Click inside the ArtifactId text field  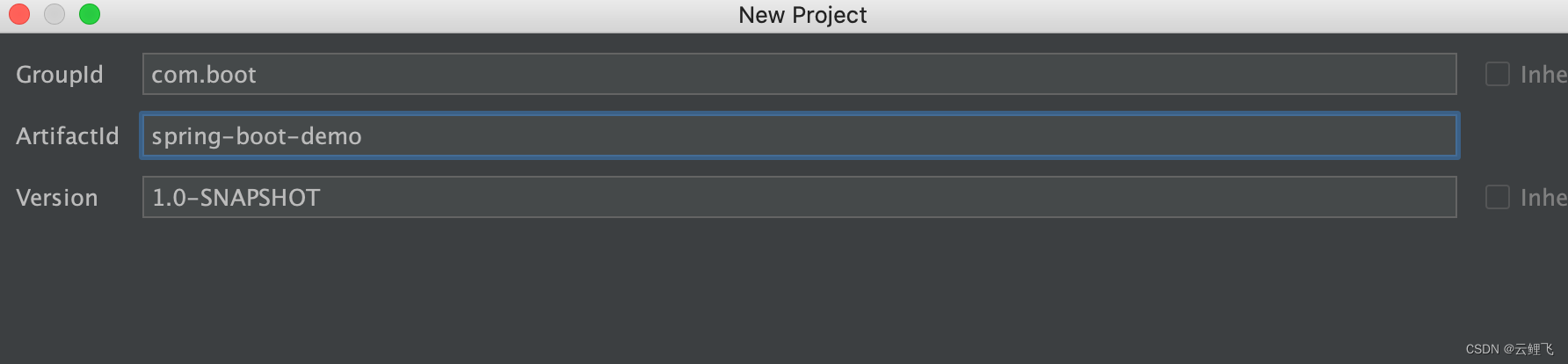point(800,135)
